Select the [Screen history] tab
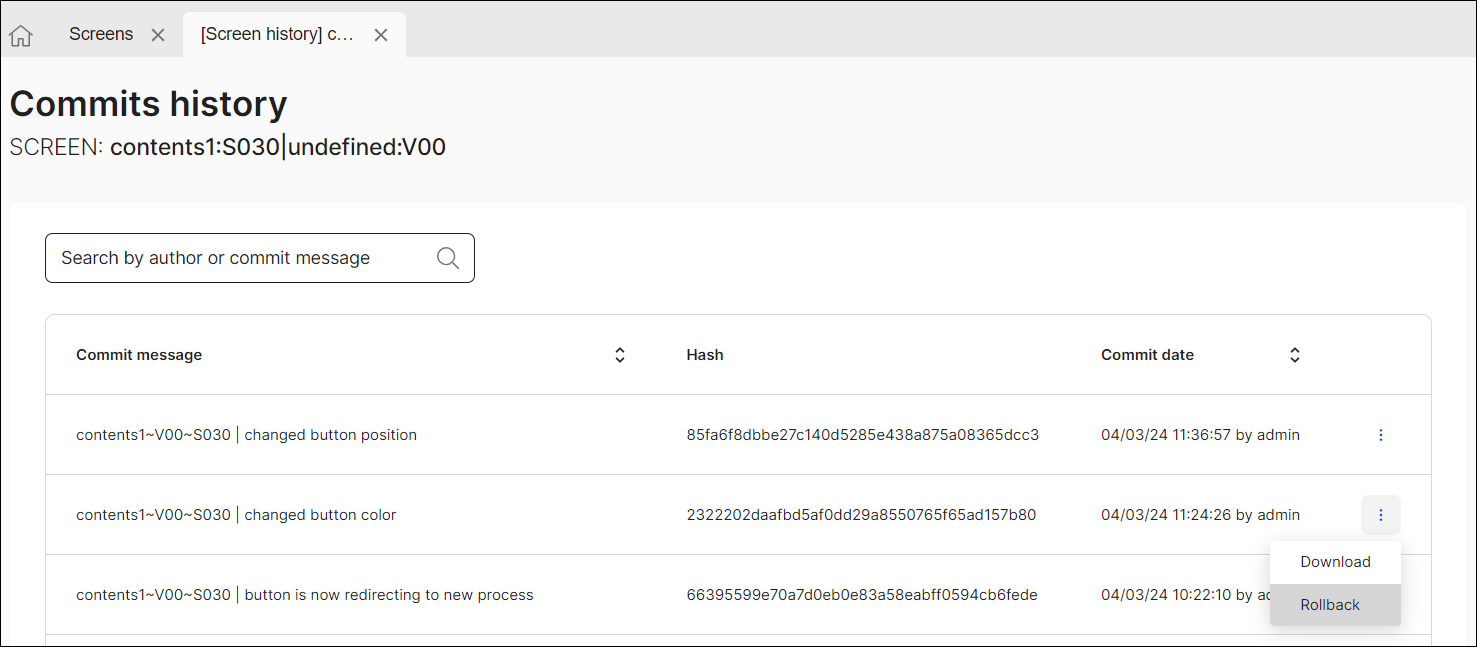This screenshot has width=1477, height=647. click(277, 34)
